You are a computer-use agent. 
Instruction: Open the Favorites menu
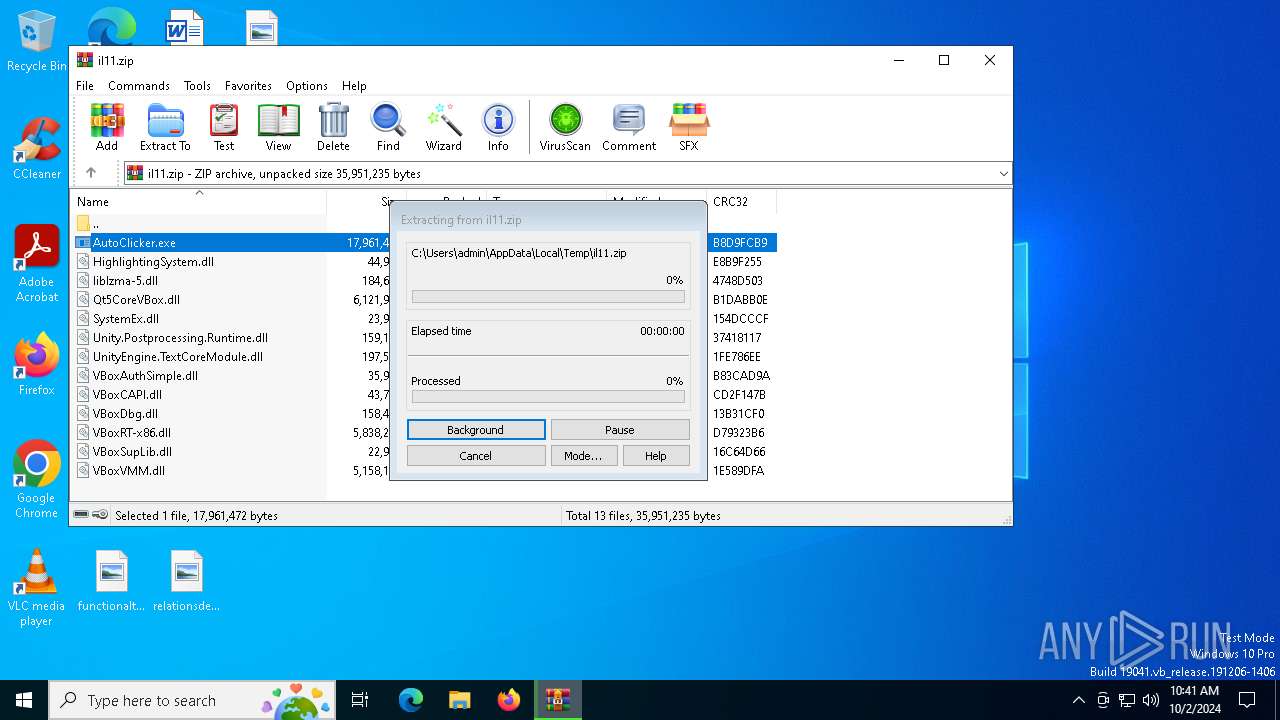coord(248,86)
